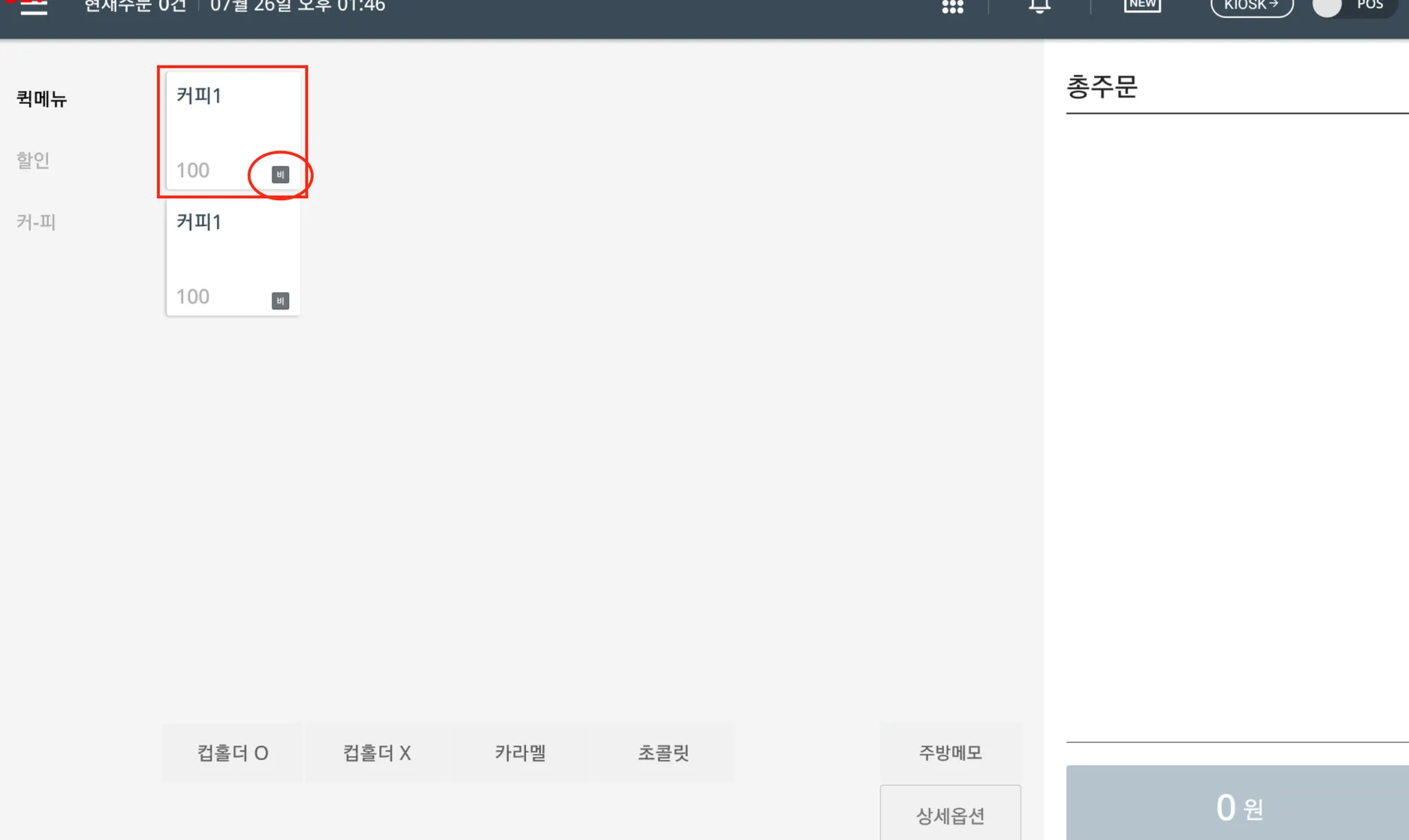Choose the 컵홀더 O option
The height and width of the screenshot is (840, 1409).
coord(233,753)
